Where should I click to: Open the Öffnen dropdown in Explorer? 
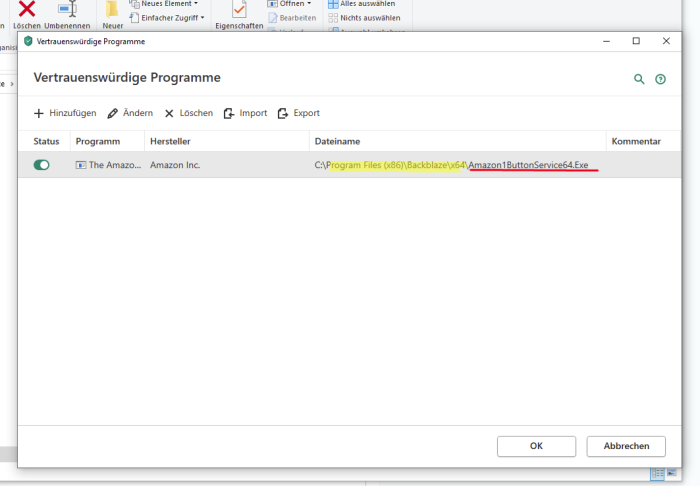point(289,4)
